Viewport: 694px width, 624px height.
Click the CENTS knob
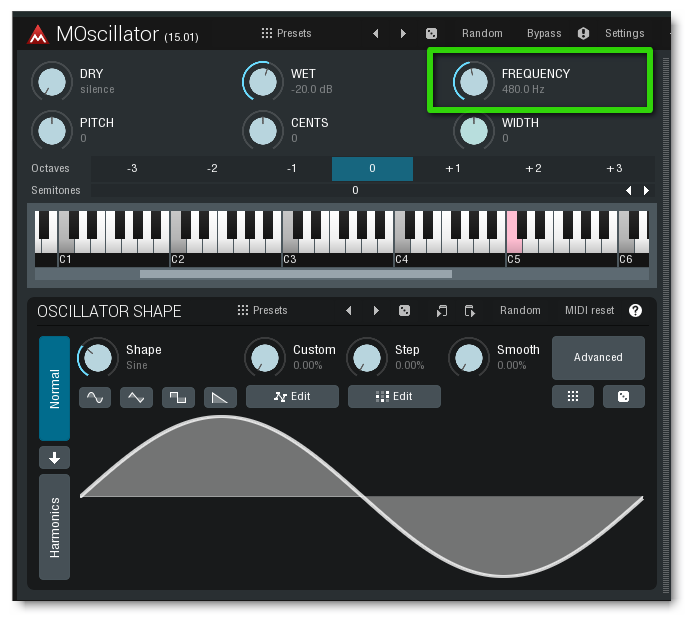click(x=263, y=131)
